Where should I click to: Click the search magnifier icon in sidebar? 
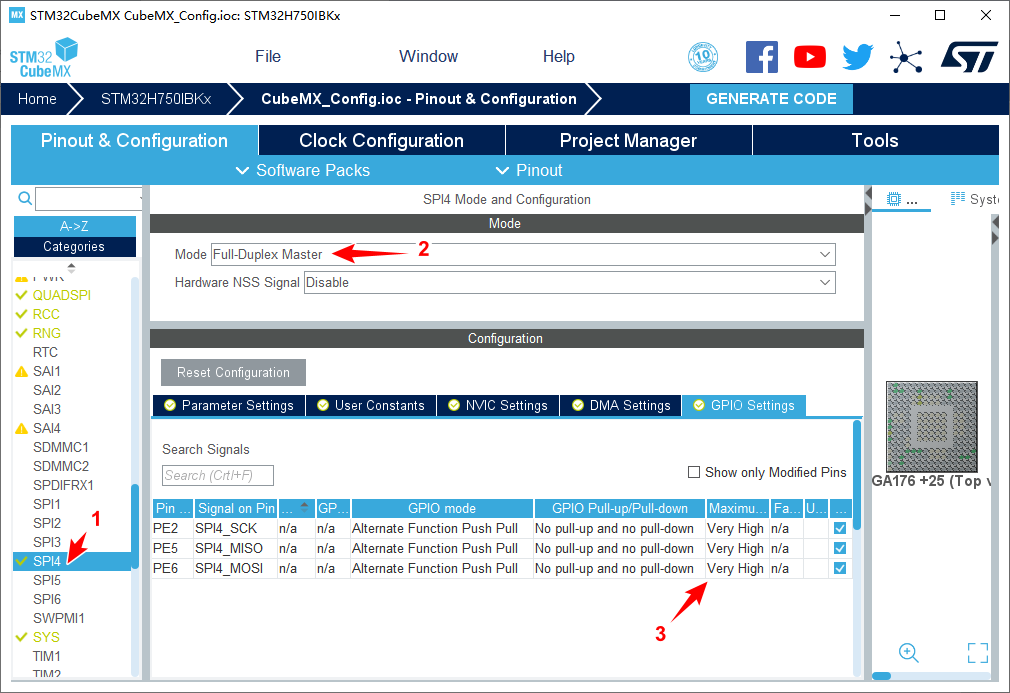pyautogui.click(x=25, y=199)
